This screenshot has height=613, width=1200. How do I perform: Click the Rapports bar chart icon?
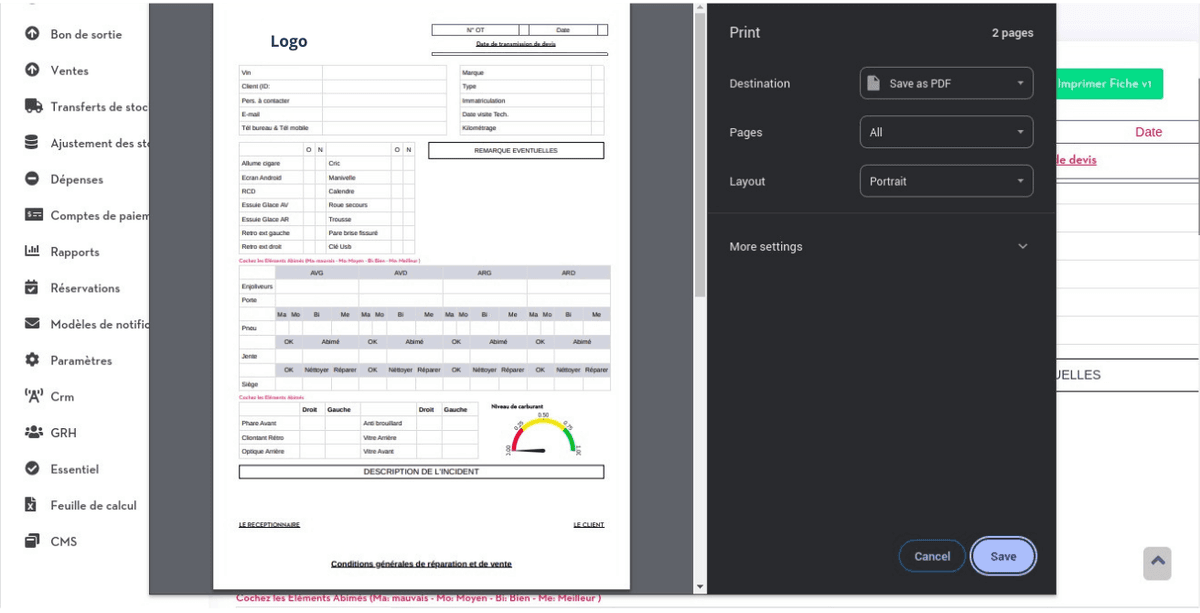pos(32,251)
